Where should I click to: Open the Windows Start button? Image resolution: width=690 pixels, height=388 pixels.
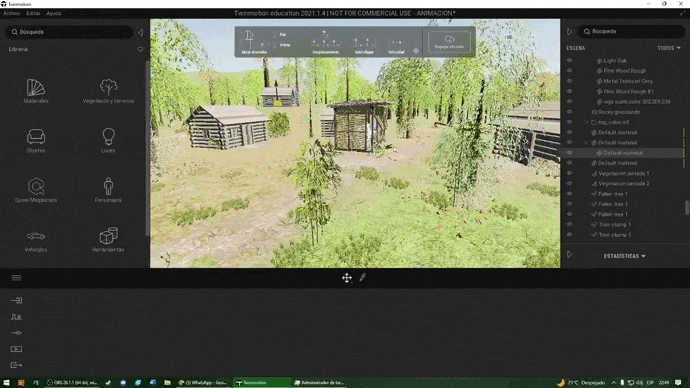(x=7, y=383)
